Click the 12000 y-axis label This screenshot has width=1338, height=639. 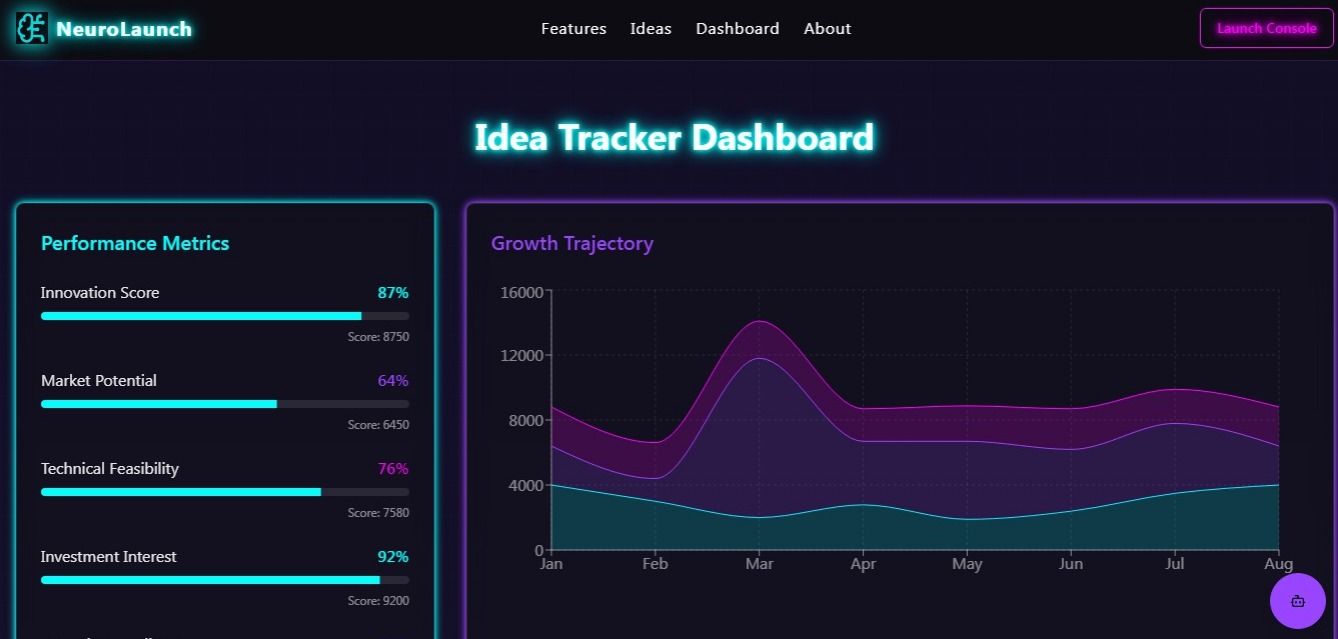522,356
